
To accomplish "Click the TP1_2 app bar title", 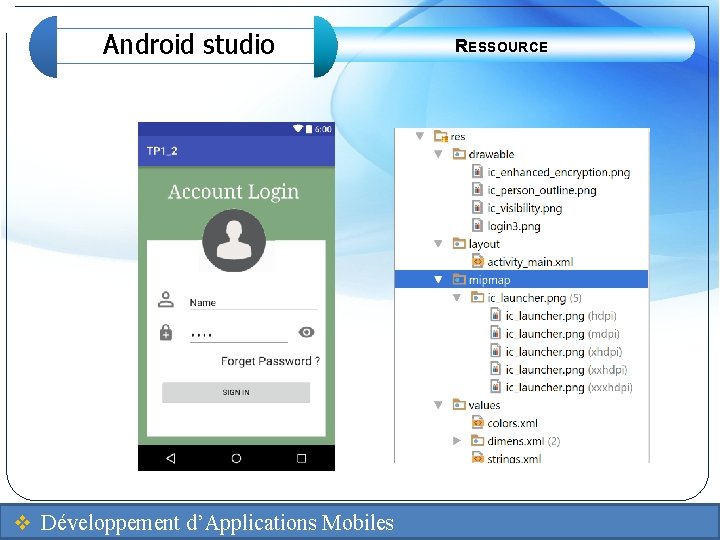I will [x=162, y=151].
